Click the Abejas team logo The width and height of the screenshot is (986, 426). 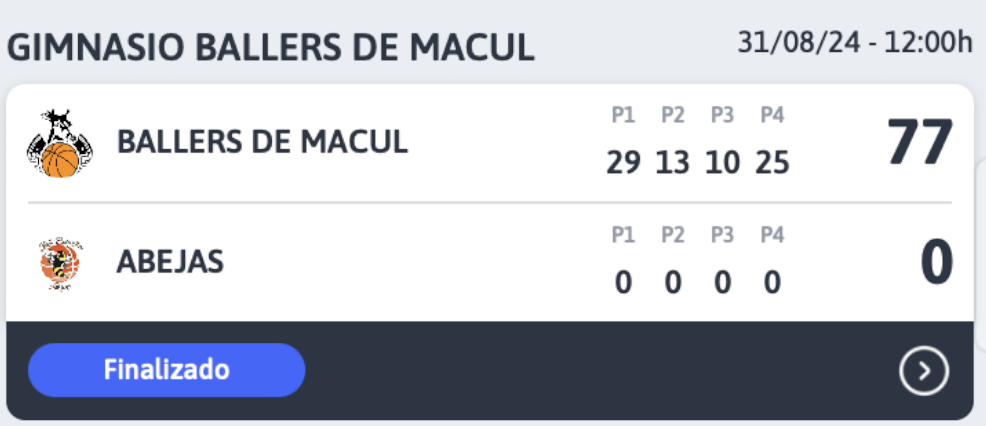(x=60, y=264)
